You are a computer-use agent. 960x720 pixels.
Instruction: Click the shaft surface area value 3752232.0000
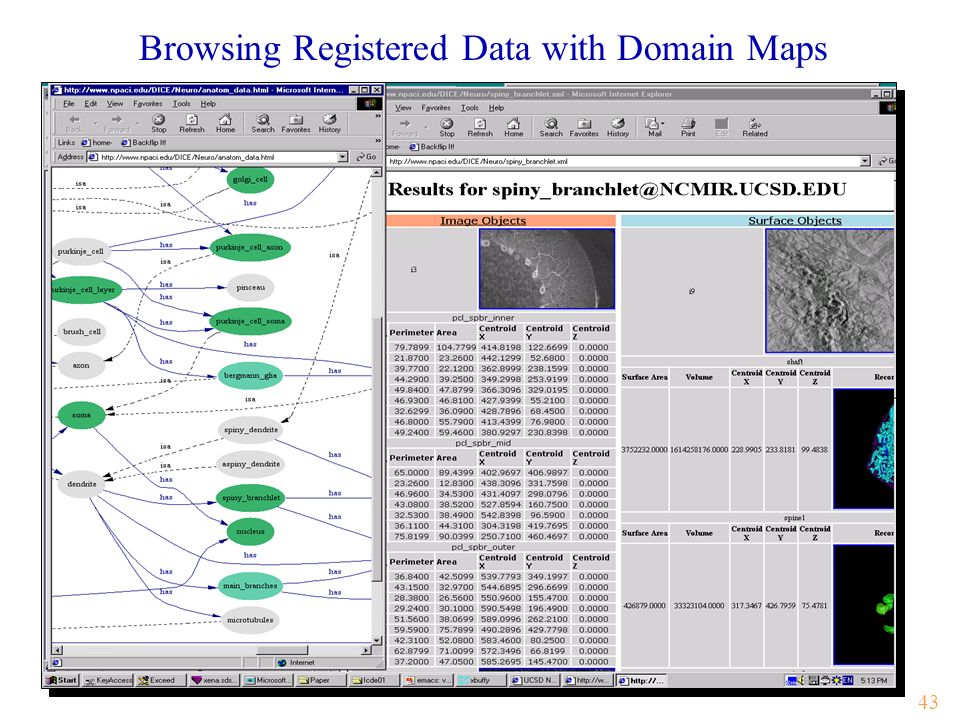point(644,449)
